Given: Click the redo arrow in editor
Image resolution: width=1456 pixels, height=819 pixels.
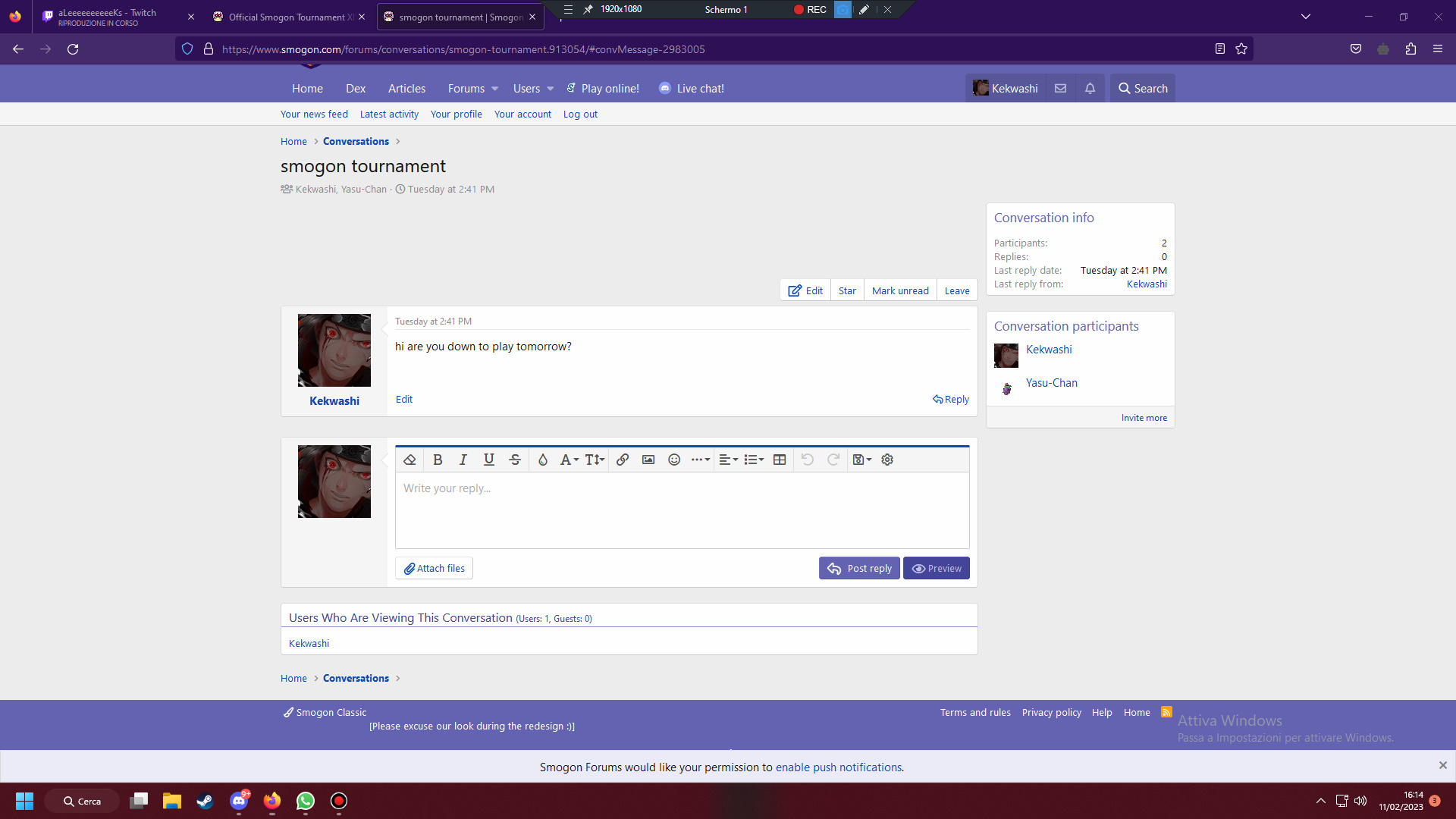Looking at the screenshot, I should click(833, 460).
